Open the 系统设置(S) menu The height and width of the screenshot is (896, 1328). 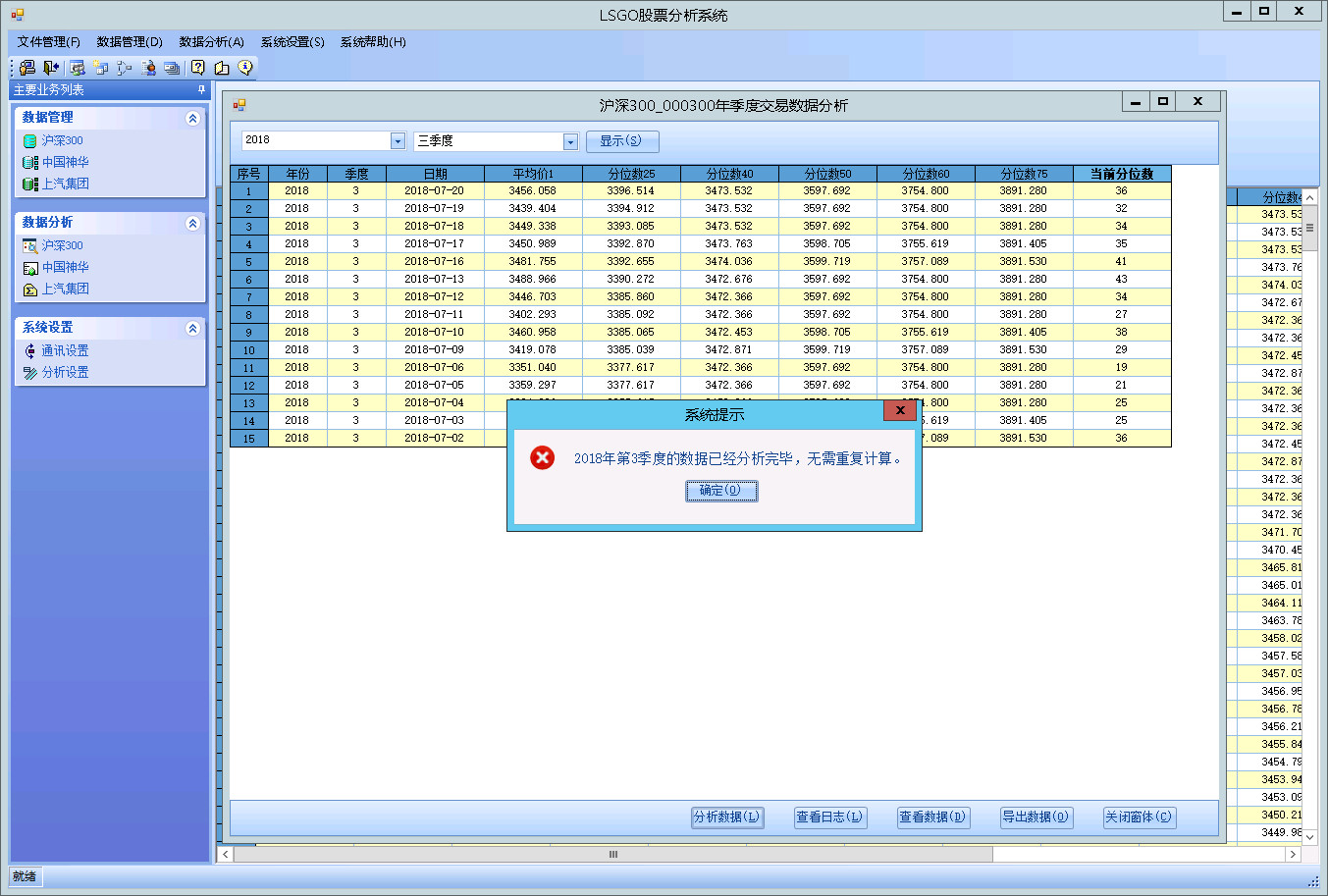(292, 42)
